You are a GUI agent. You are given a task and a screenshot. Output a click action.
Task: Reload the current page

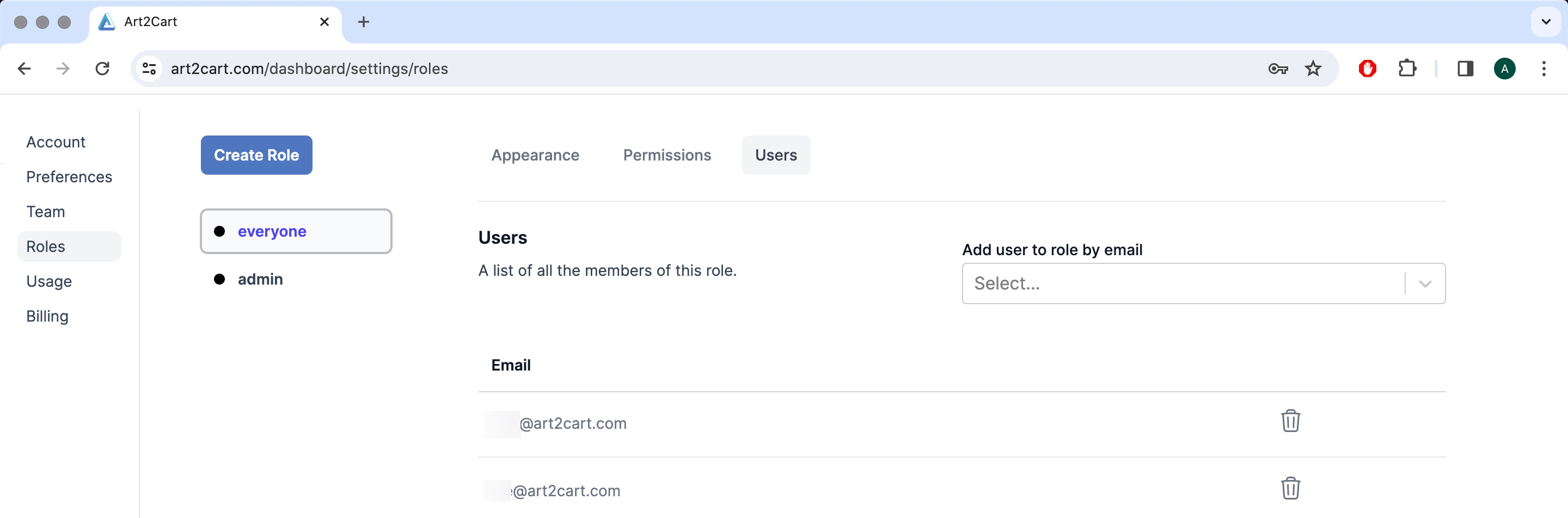click(102, 69)
